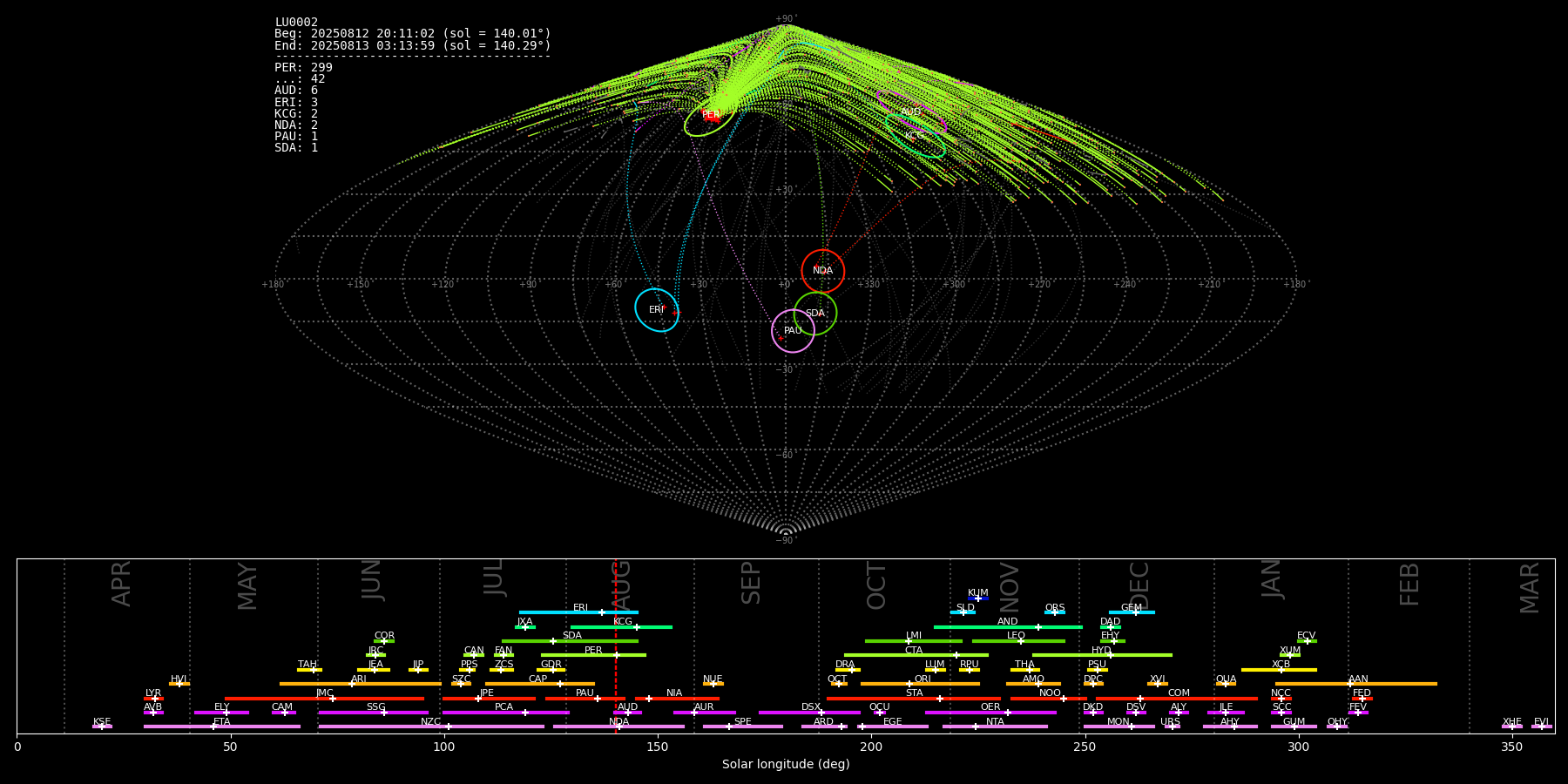The image size is (1568, 784).
Task: Click the cyan ERI activity bar in timeline
Action: (578, 612)
